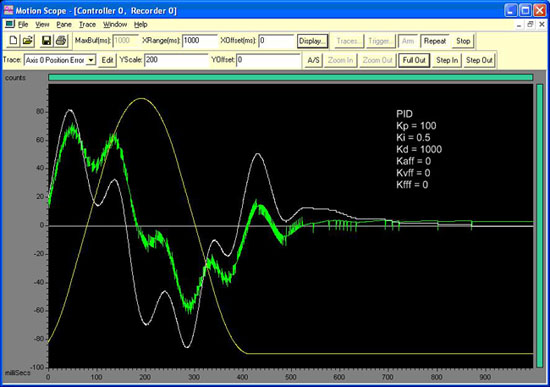Click the 'Kfff = 0' text annotation

pyautogui.click(x=412, y=185)
